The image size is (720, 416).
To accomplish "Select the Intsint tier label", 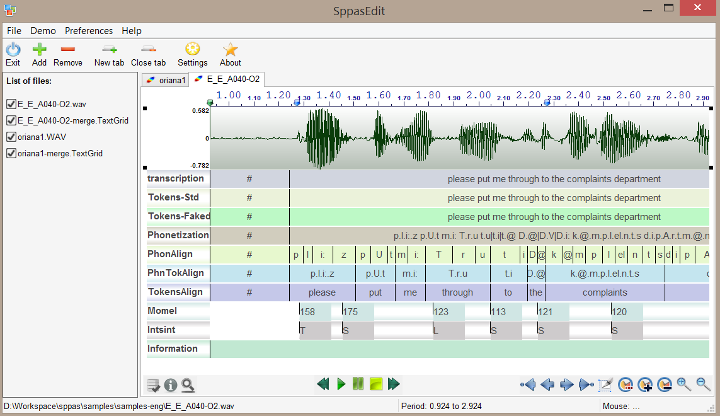I will pos(178,330).
